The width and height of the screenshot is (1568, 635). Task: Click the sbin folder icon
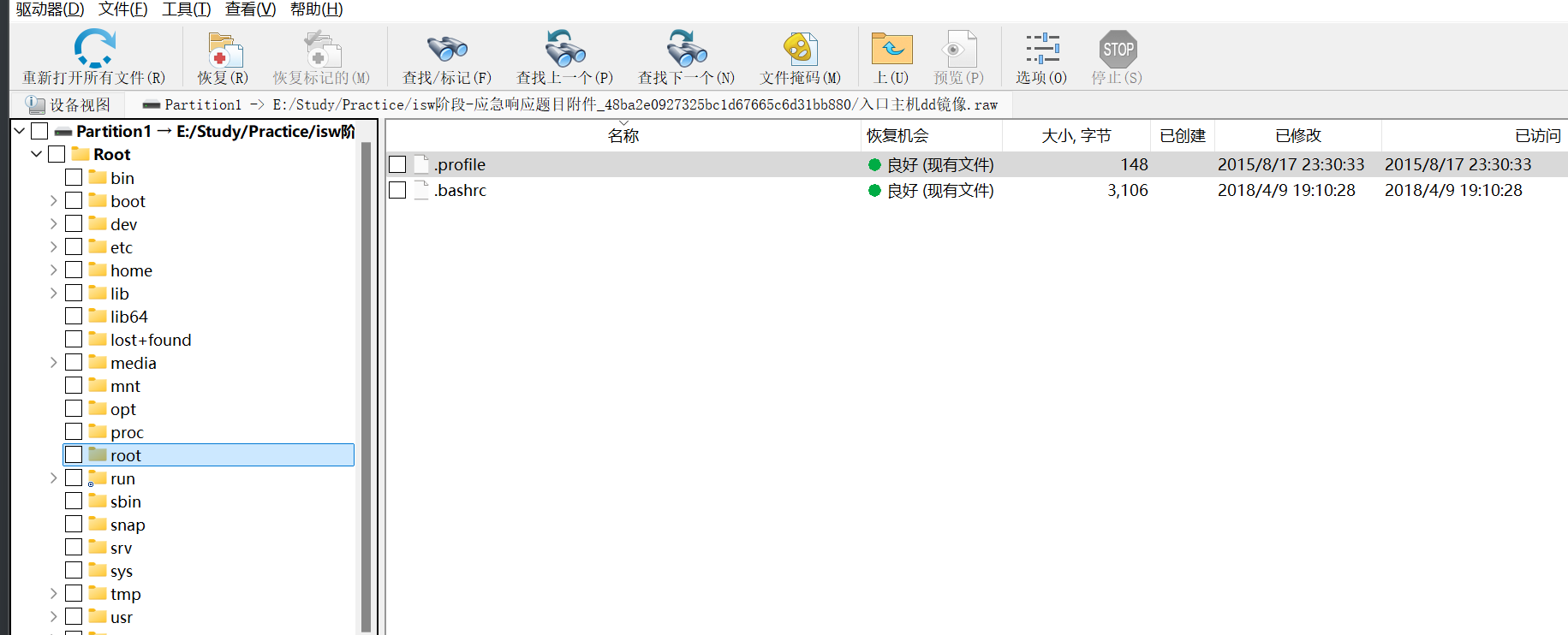98,501
